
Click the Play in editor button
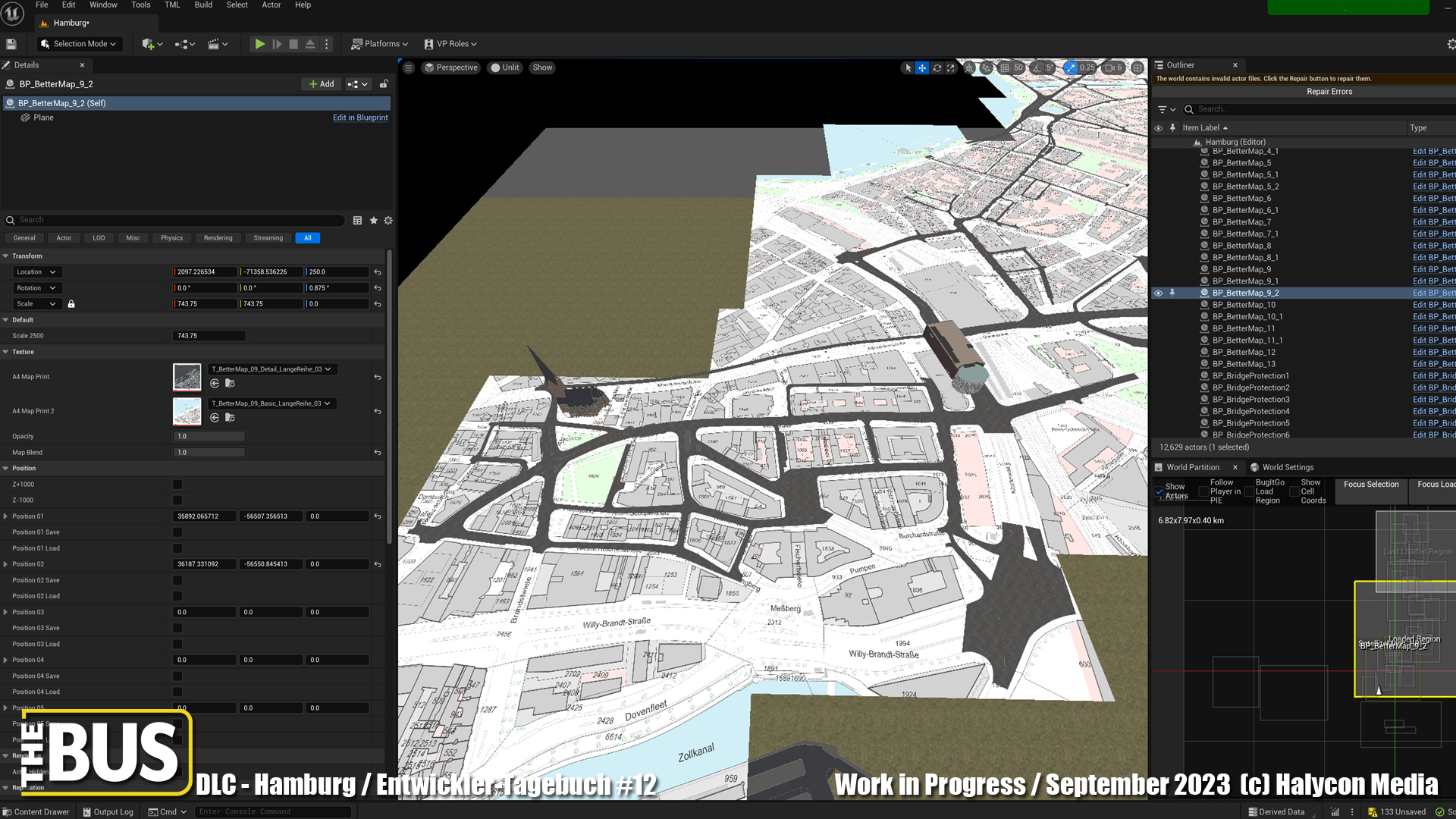point(259,44)
